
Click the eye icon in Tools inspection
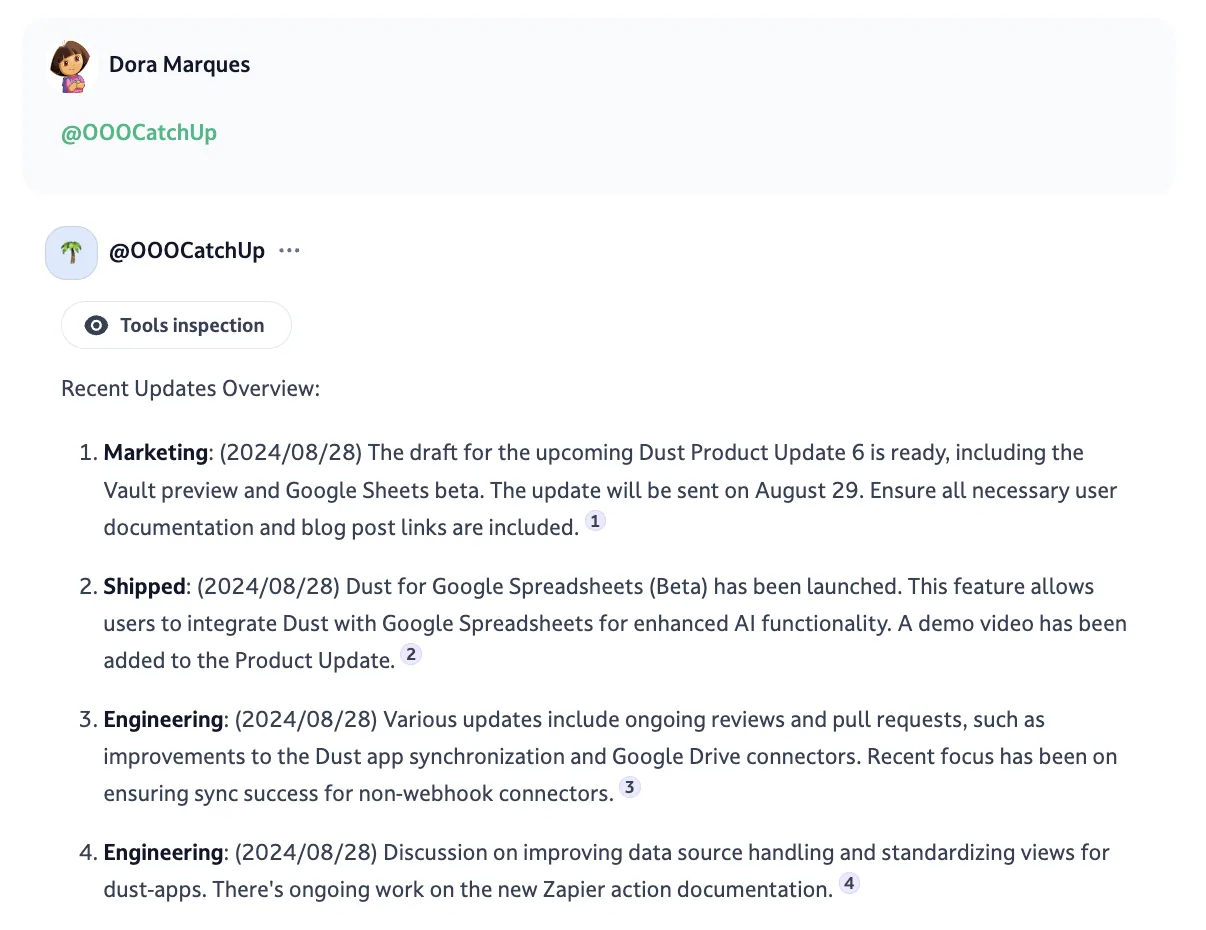point(96,325)
